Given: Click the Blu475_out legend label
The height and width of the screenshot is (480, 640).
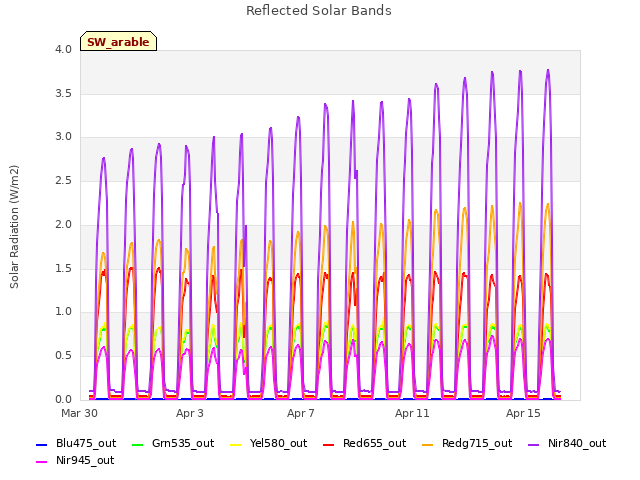Looking at the screenshot, I should tap(86, 443).
